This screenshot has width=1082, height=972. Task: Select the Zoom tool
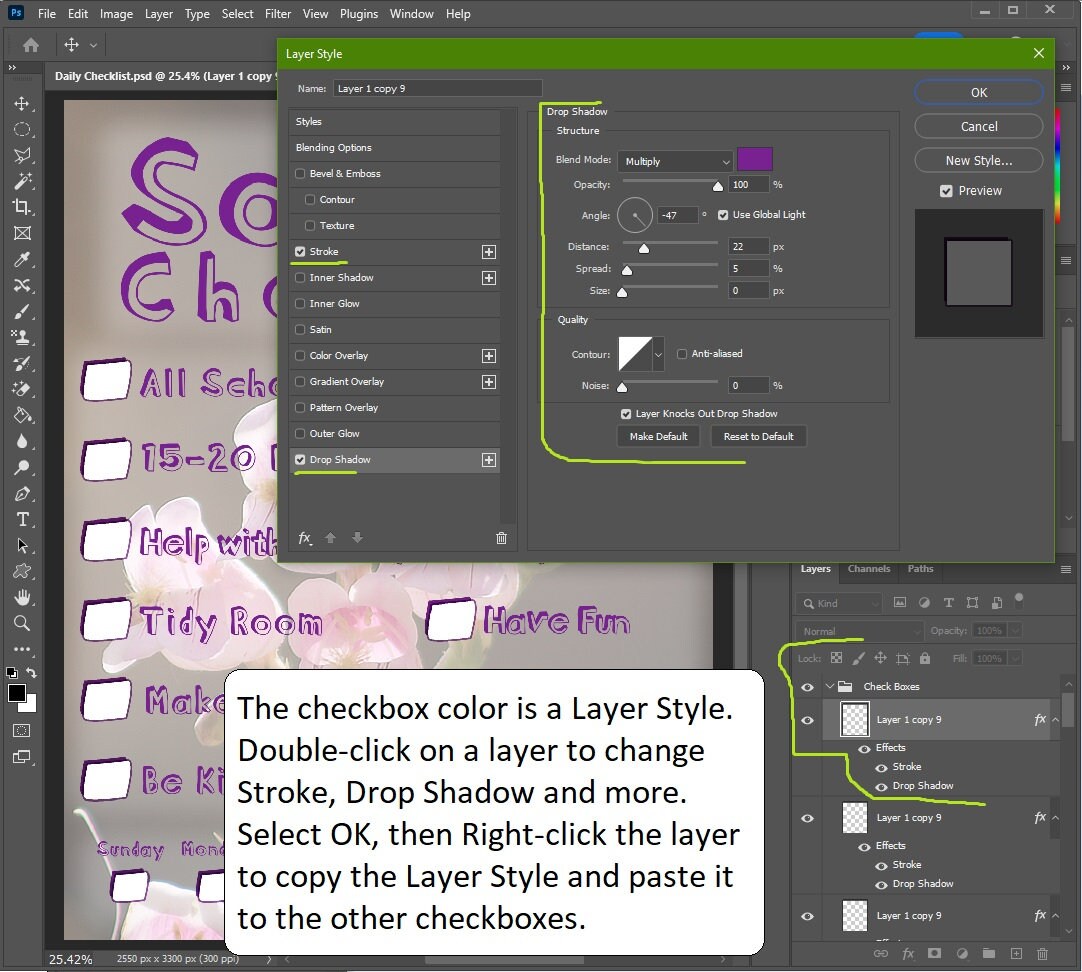pyautogui.click(x=22, y=623)
